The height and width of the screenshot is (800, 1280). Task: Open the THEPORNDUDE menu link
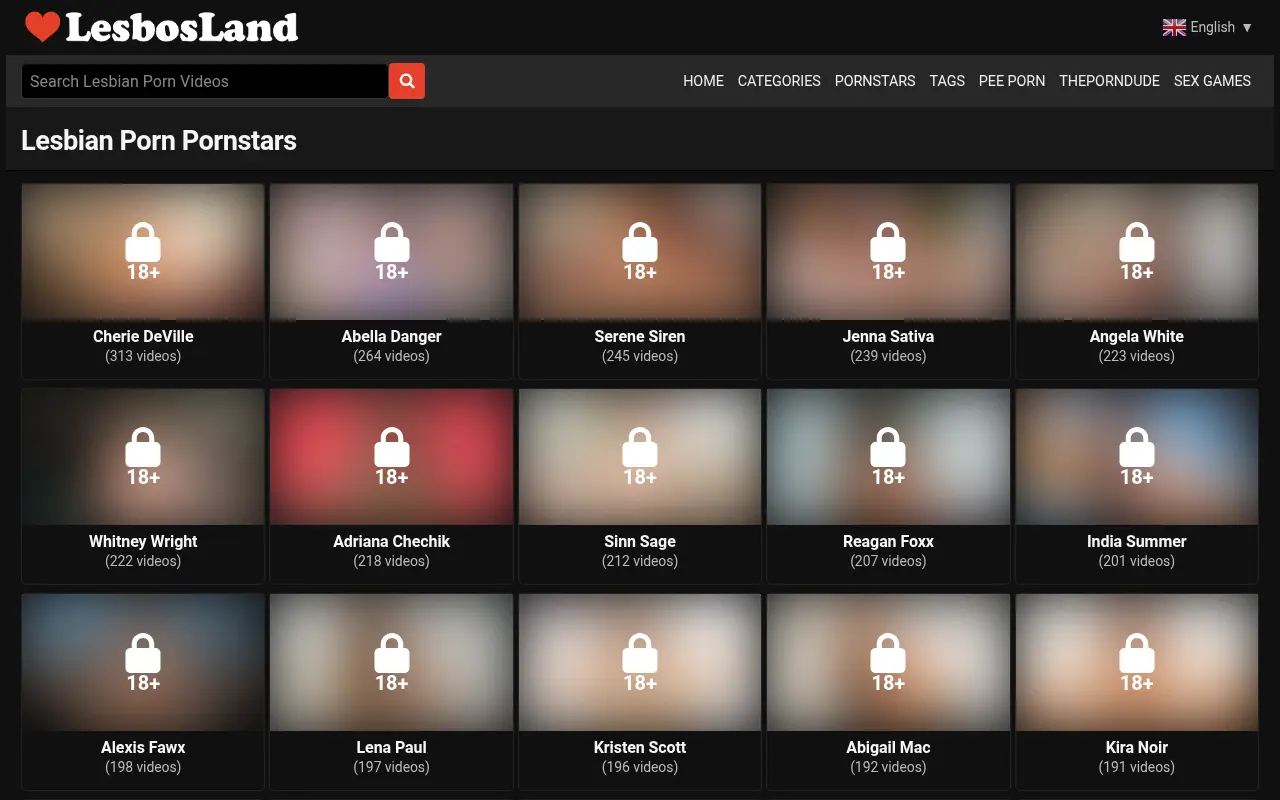(1109, 81)
